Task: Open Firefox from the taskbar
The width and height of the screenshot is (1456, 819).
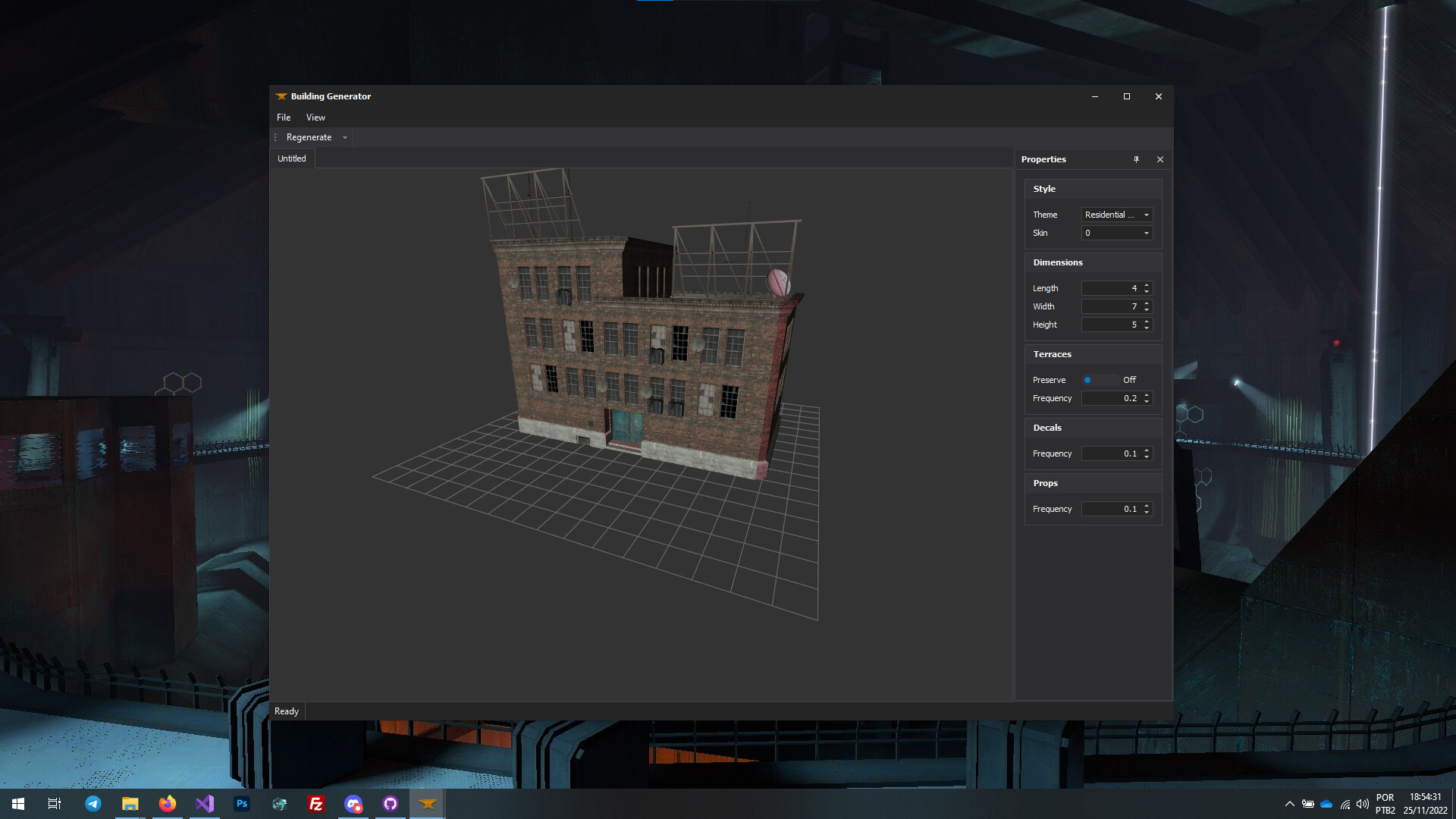Action: click(168, 803)
